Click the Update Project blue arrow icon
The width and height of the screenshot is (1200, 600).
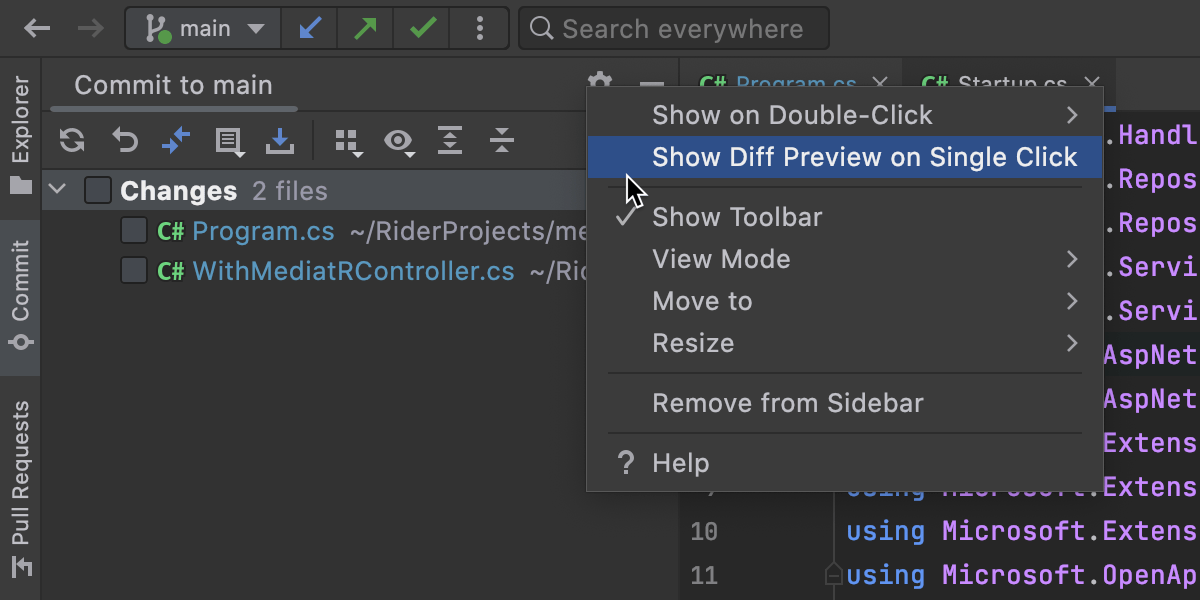[311, 28]
